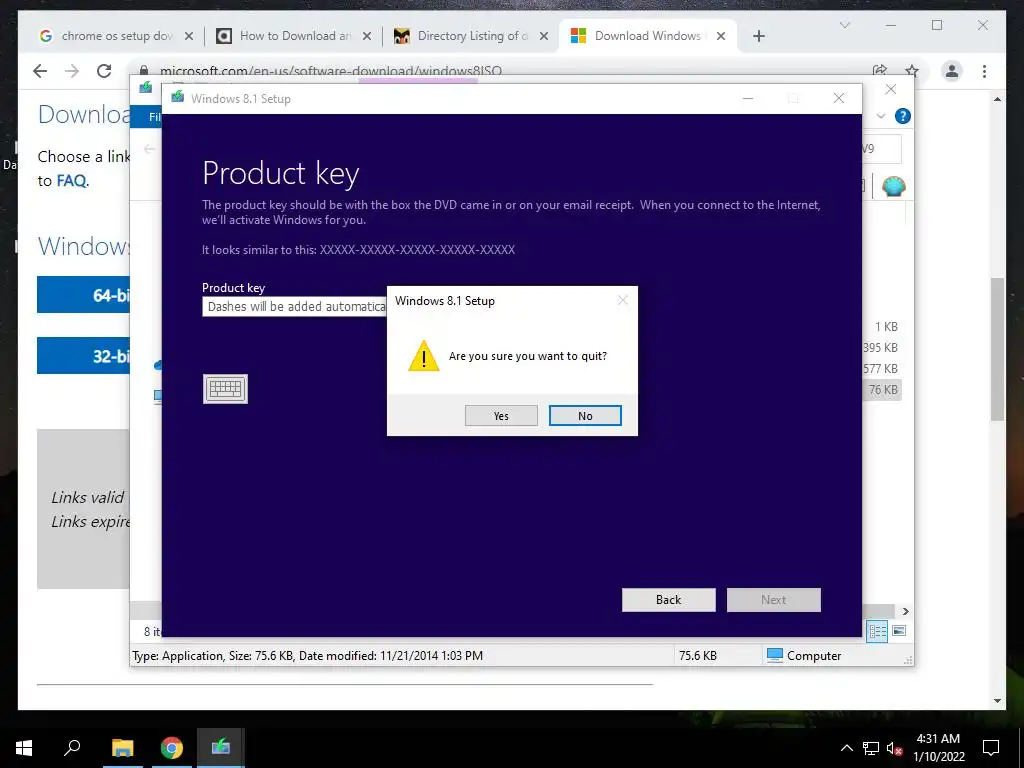Open Chrome's three-dot menu
Screen dimensions: 1024x768
point(984,71)
